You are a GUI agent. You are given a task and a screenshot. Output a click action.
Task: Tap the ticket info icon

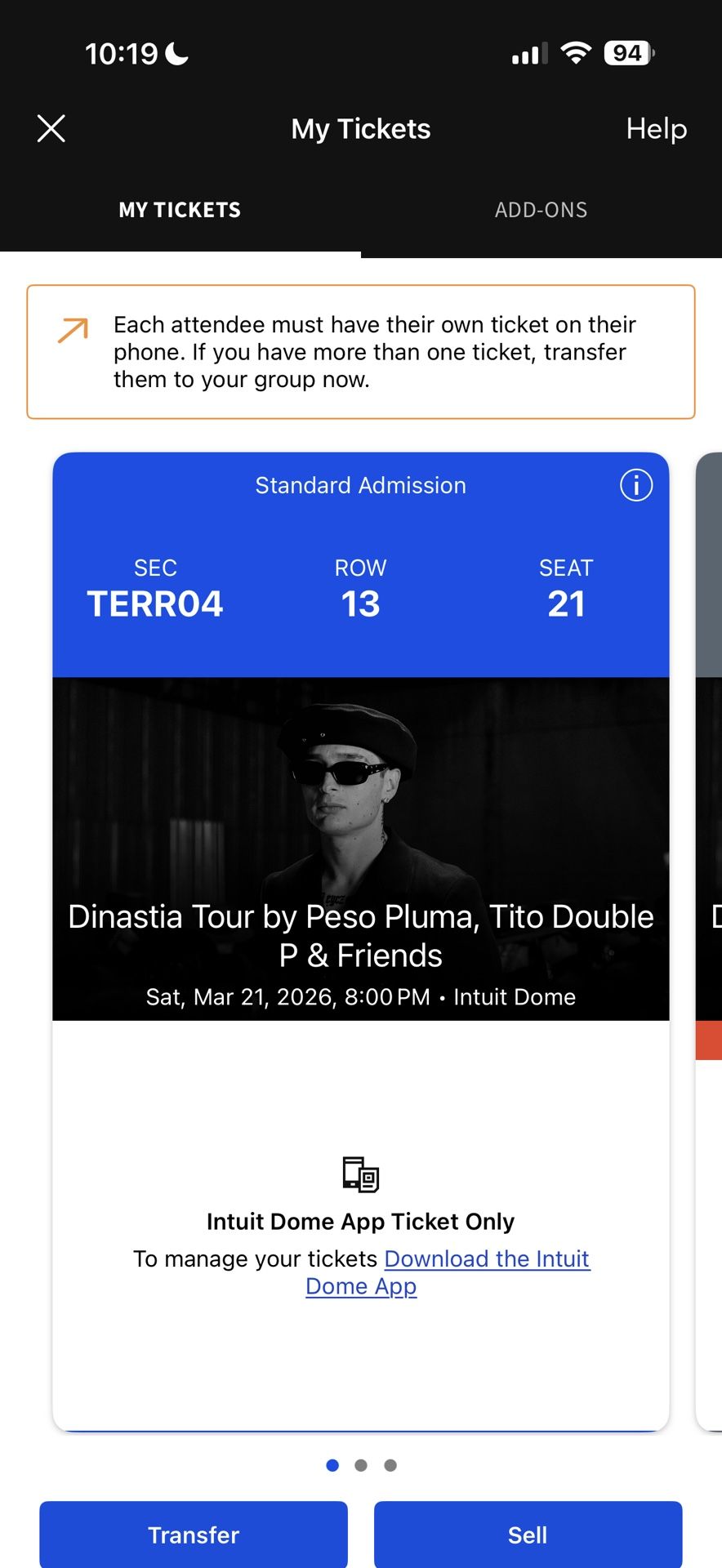pos(636,485)
